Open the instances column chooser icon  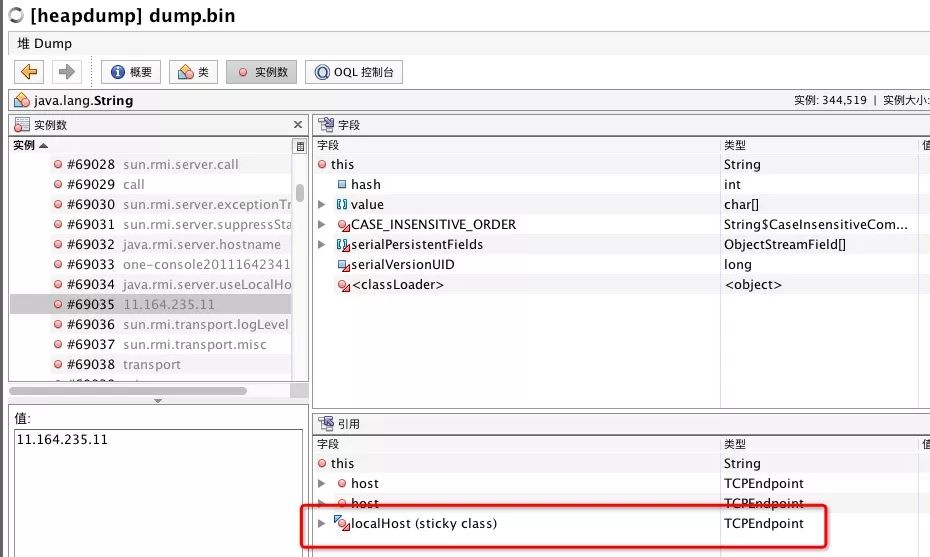(300, 146)
